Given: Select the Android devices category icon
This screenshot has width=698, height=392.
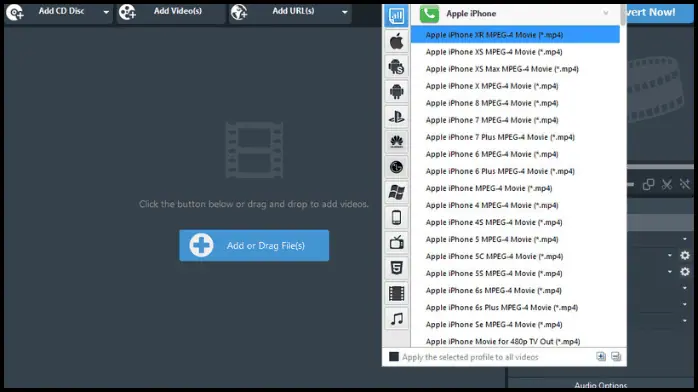Looking at the screenshot, I should point(396,92).
